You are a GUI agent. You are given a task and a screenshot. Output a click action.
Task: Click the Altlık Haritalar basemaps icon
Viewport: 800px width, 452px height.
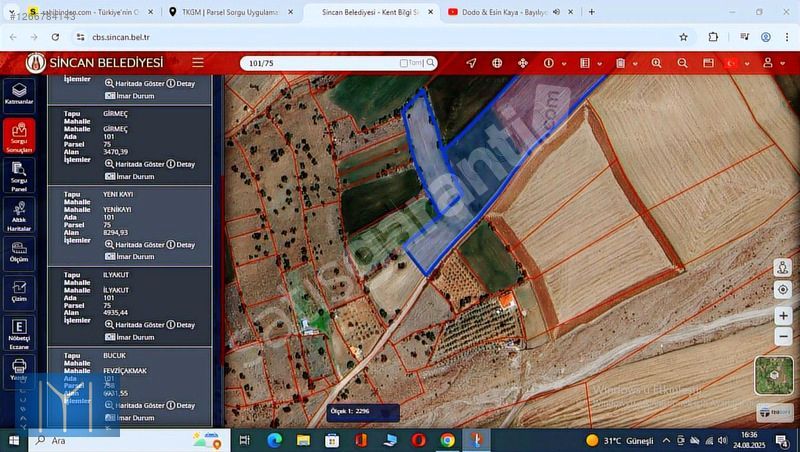coord(19,215)
